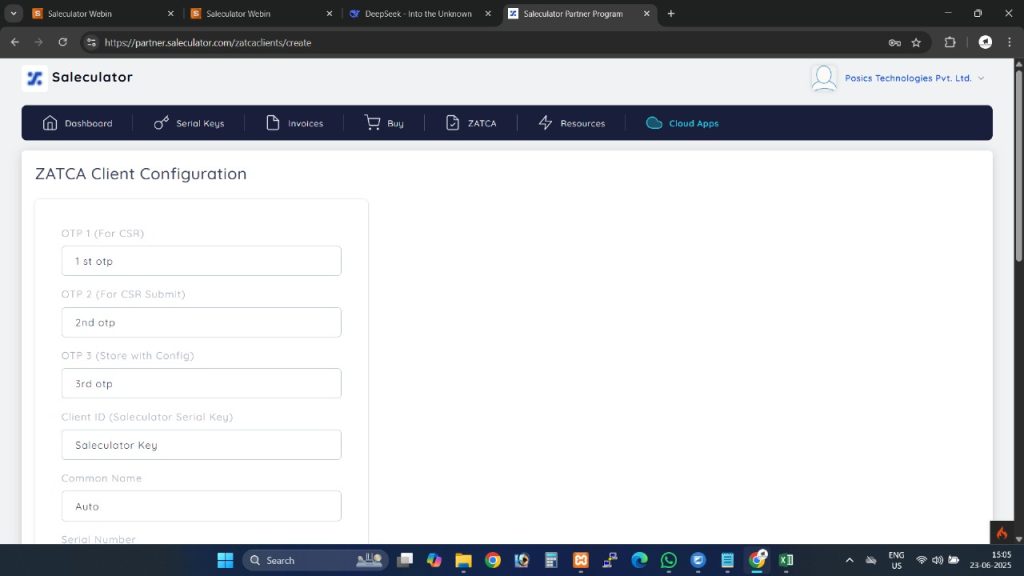Open WhatsApp from the taskbar
This screenshot has height=576, width=1024.
tap(668, 560)
